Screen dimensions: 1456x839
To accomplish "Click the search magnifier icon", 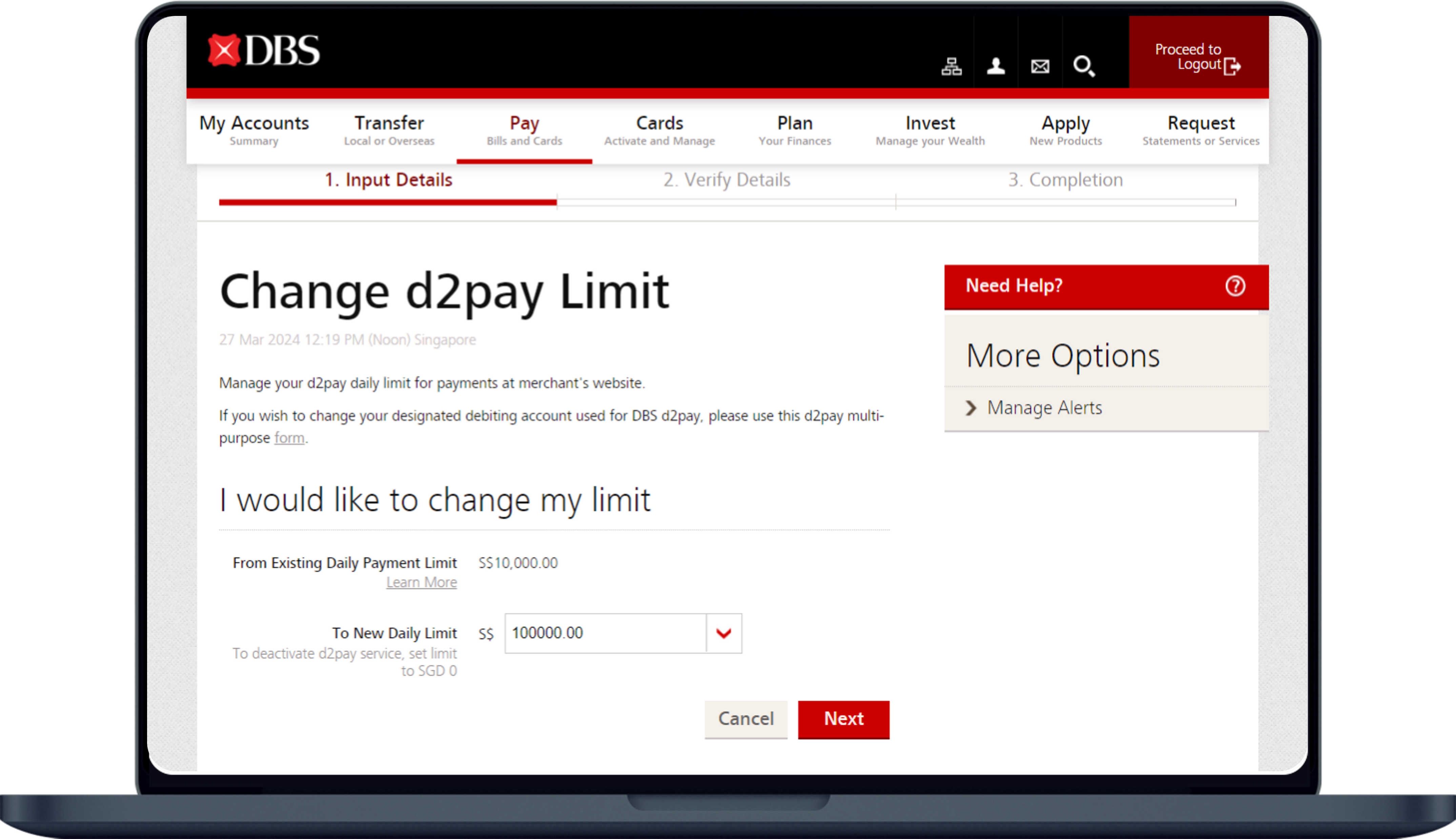I will 1084,66.
